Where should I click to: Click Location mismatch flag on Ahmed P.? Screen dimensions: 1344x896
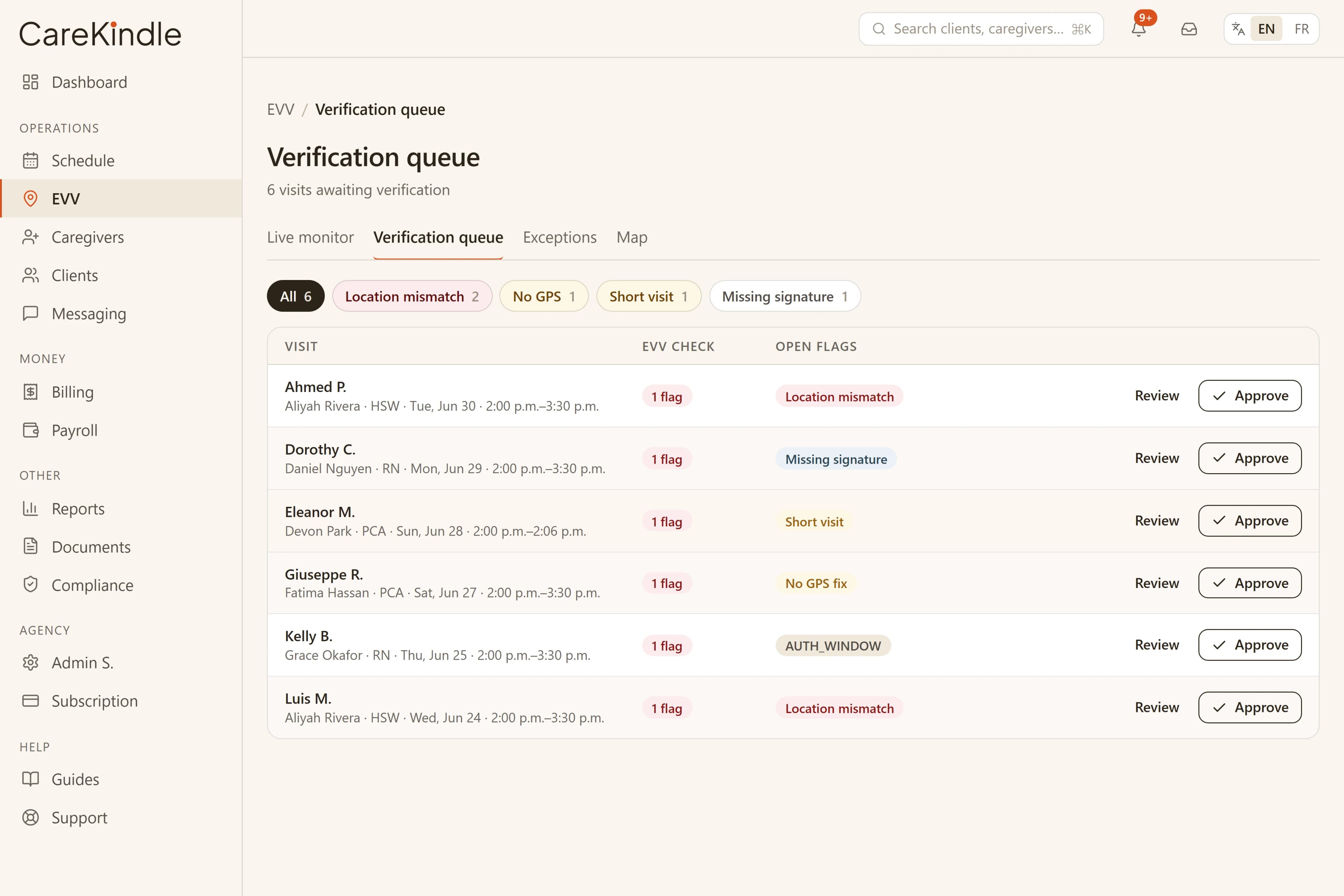tap(839, 397)
